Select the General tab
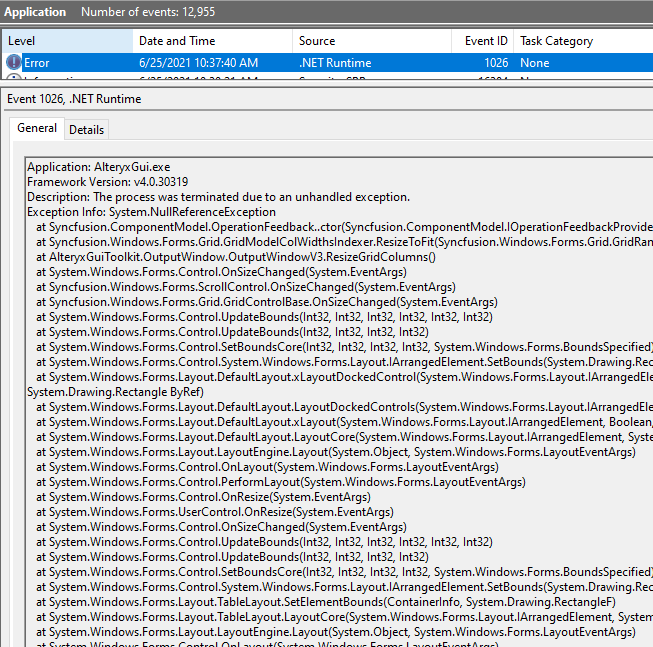Viewport: 653px width, 647px height. tap(37, 128)
